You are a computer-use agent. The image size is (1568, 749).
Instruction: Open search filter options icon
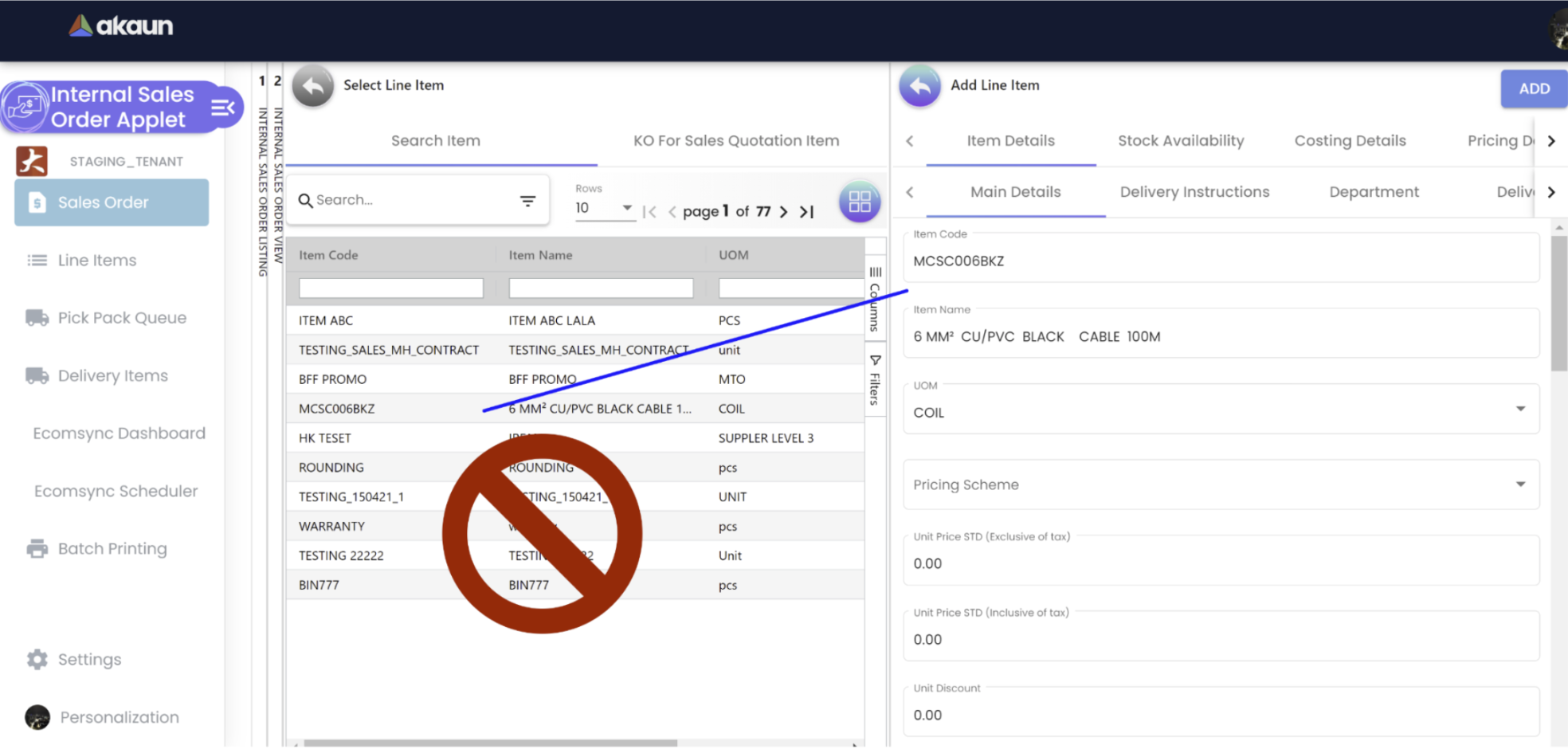pos(527,201)
